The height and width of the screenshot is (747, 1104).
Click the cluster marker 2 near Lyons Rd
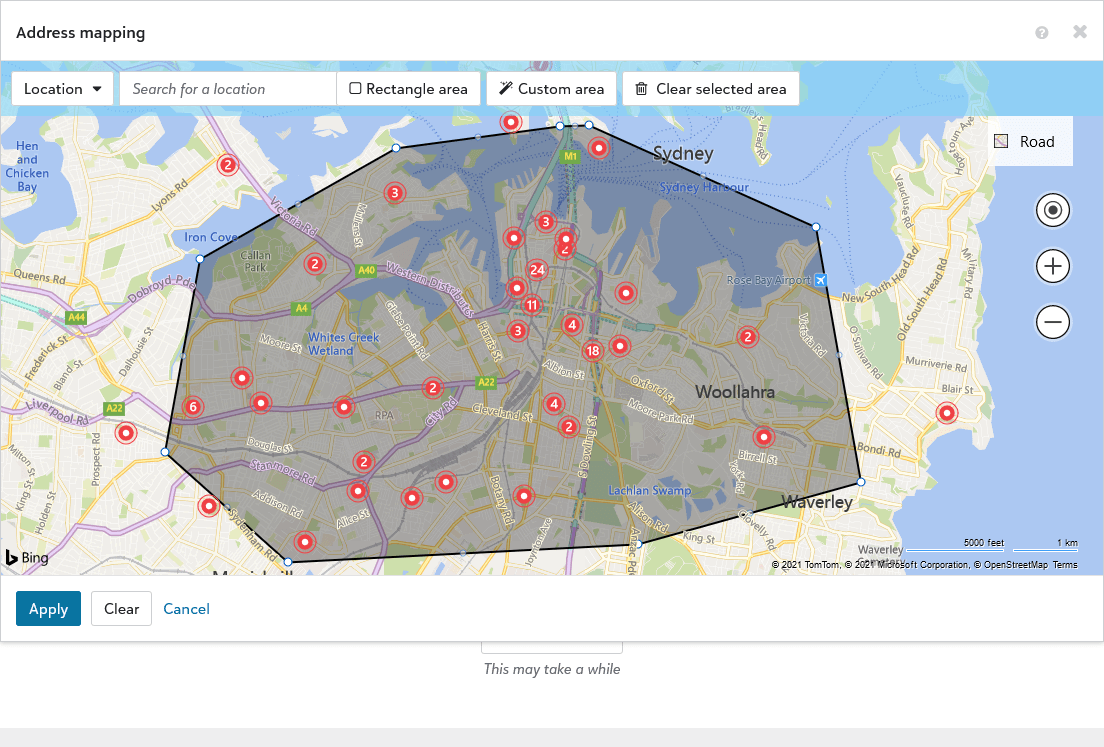227,165
